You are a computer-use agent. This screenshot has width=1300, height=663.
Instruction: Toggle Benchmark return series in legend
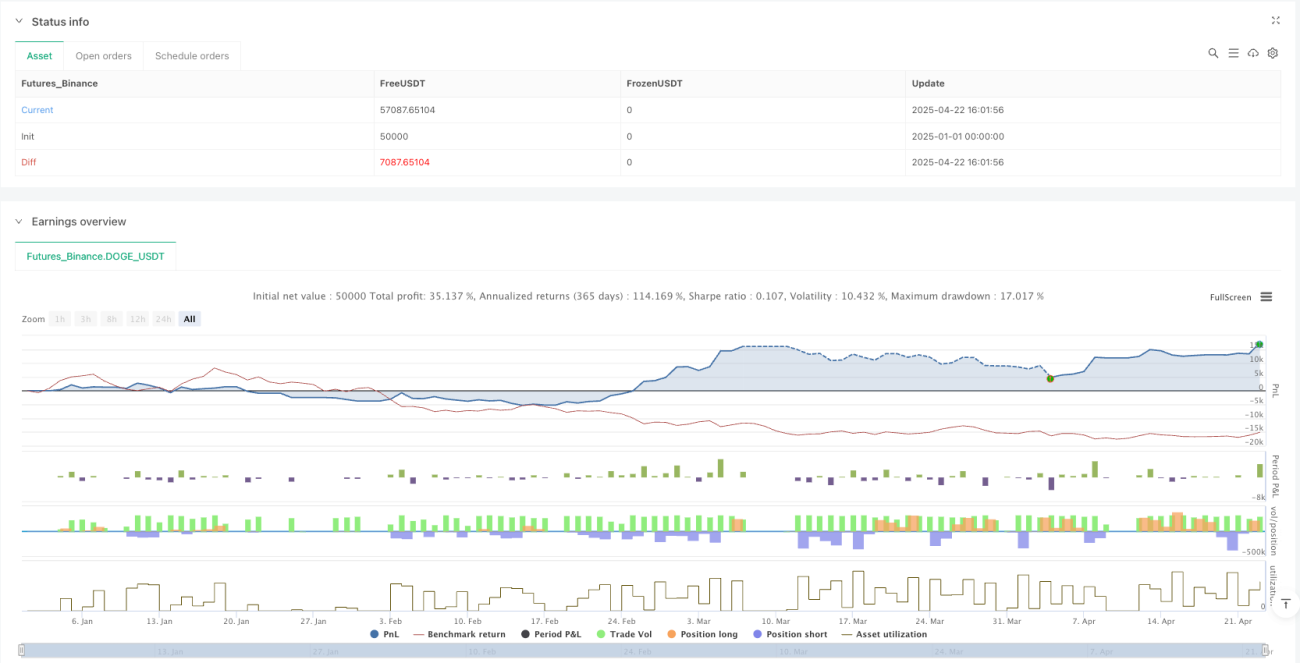(459, 634)
